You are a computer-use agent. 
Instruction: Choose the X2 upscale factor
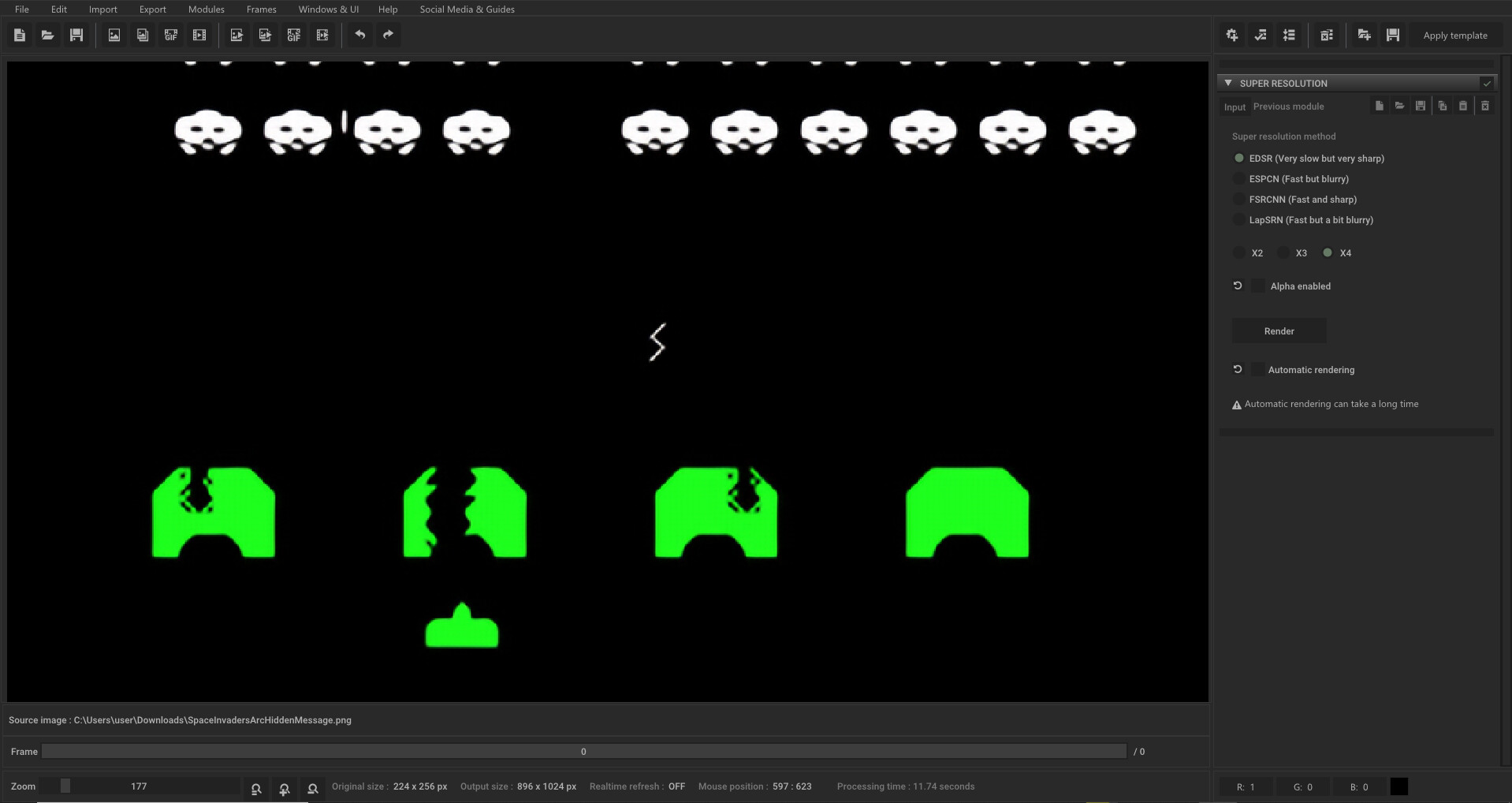(1239, 252)
